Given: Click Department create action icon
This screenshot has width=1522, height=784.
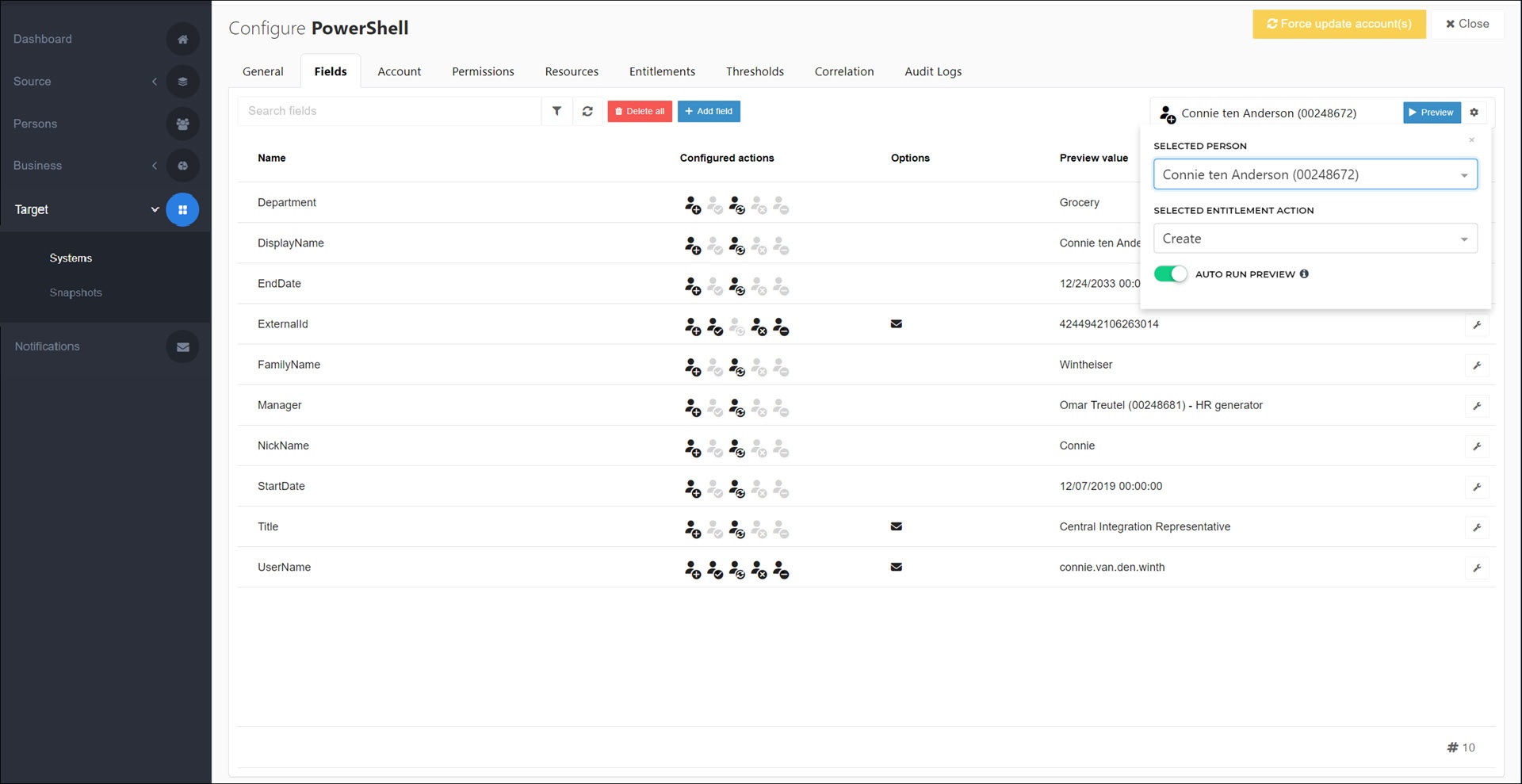Looking at the screenshot, I should coord(693,205).
